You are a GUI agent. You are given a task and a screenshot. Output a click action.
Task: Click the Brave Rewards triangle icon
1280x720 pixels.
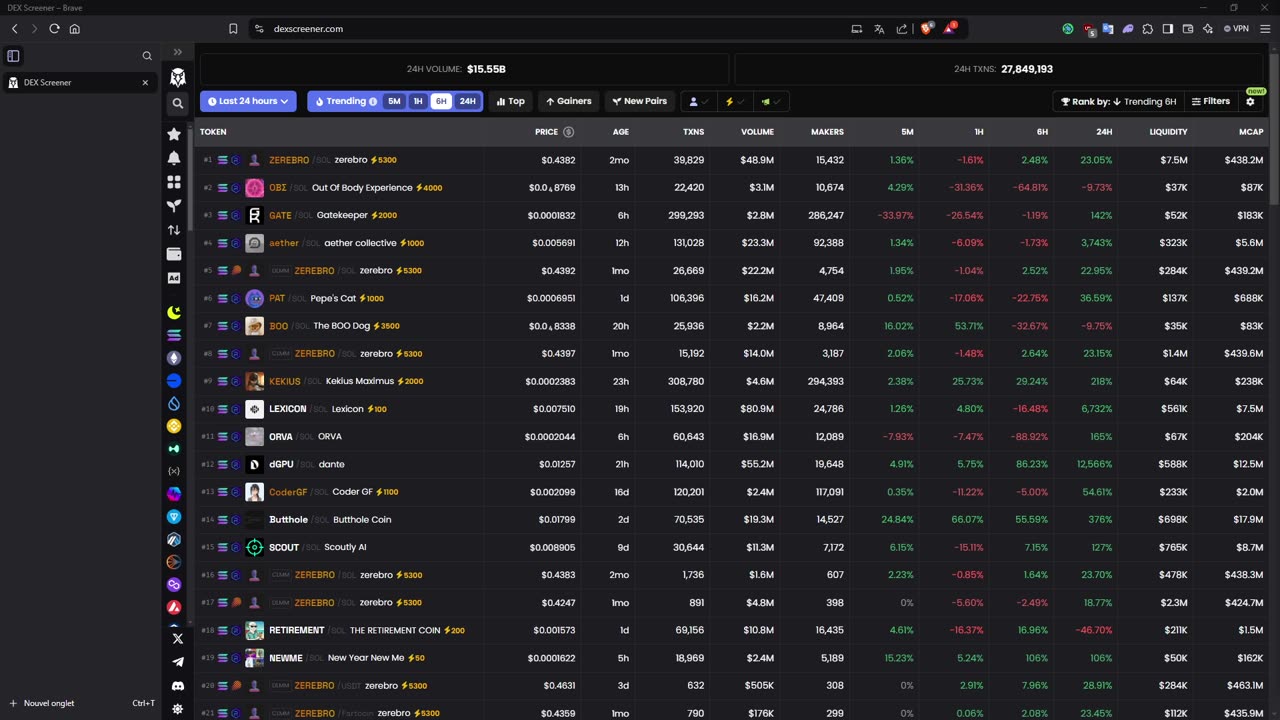coord(949,28)
